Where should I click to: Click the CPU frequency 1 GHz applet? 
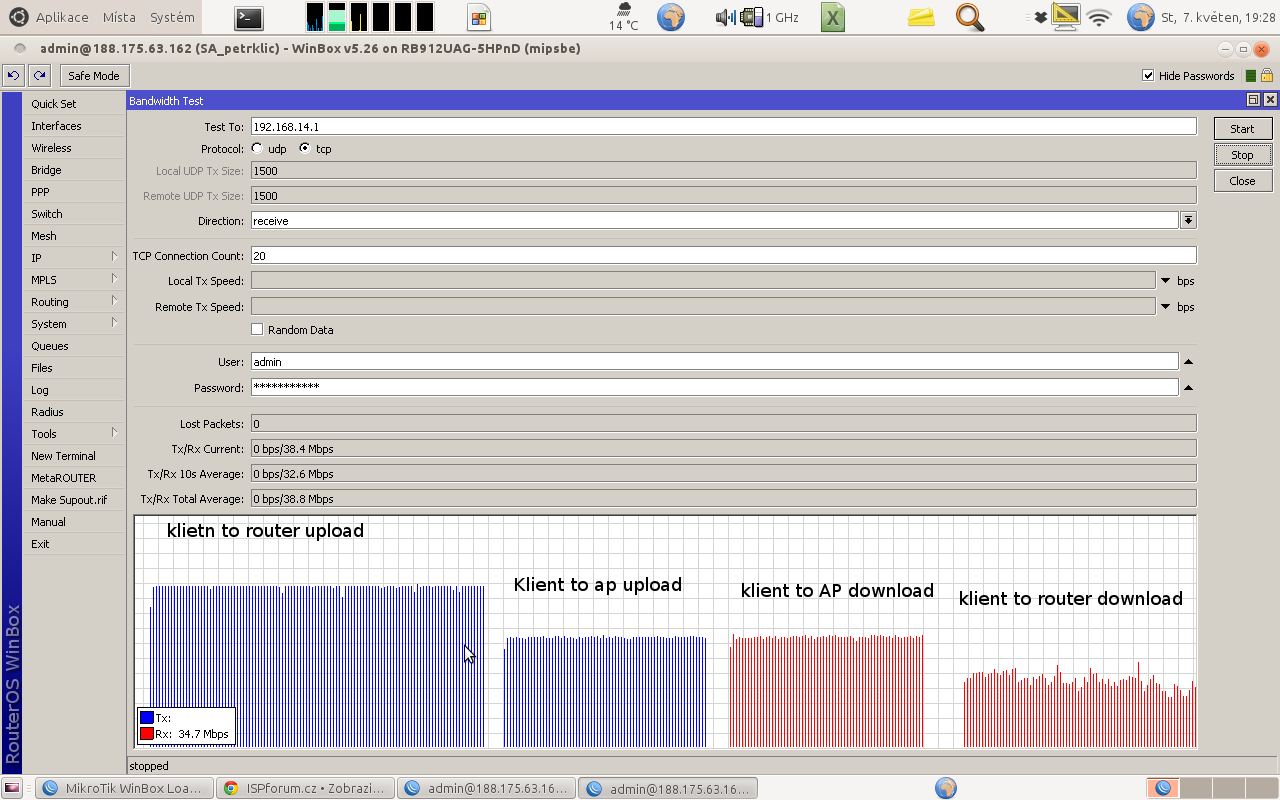pos(770,17)
